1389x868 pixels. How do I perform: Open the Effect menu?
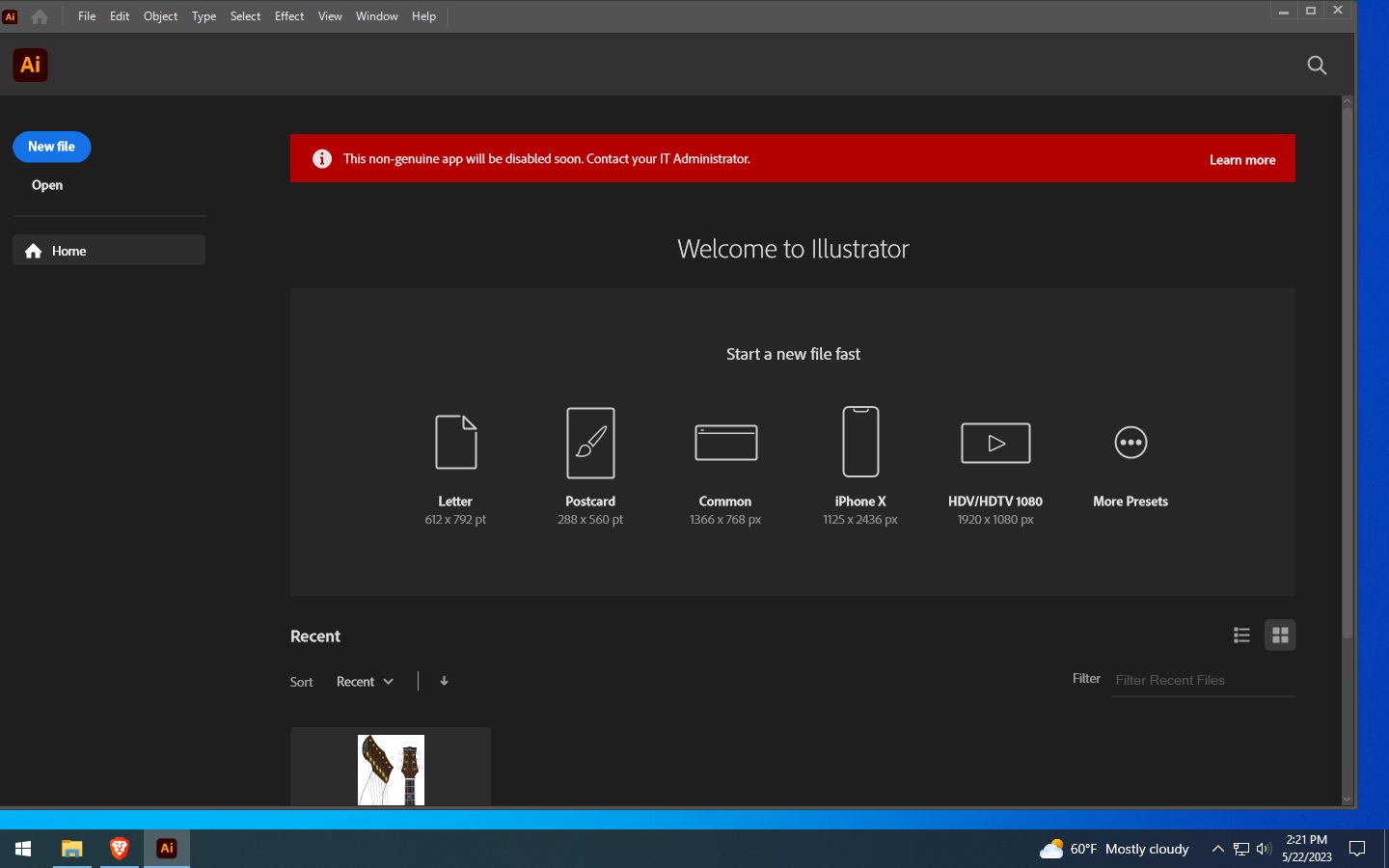[x=289, y=16]
